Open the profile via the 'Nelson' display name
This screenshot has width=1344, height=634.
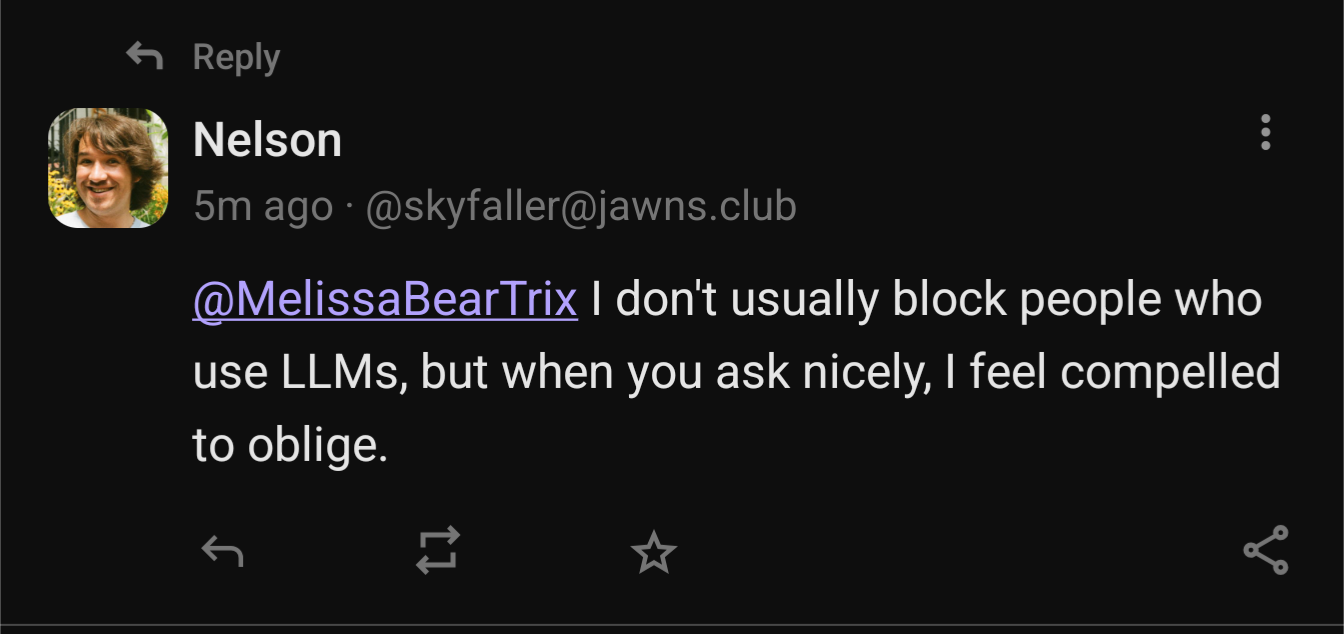pos(267,139)
